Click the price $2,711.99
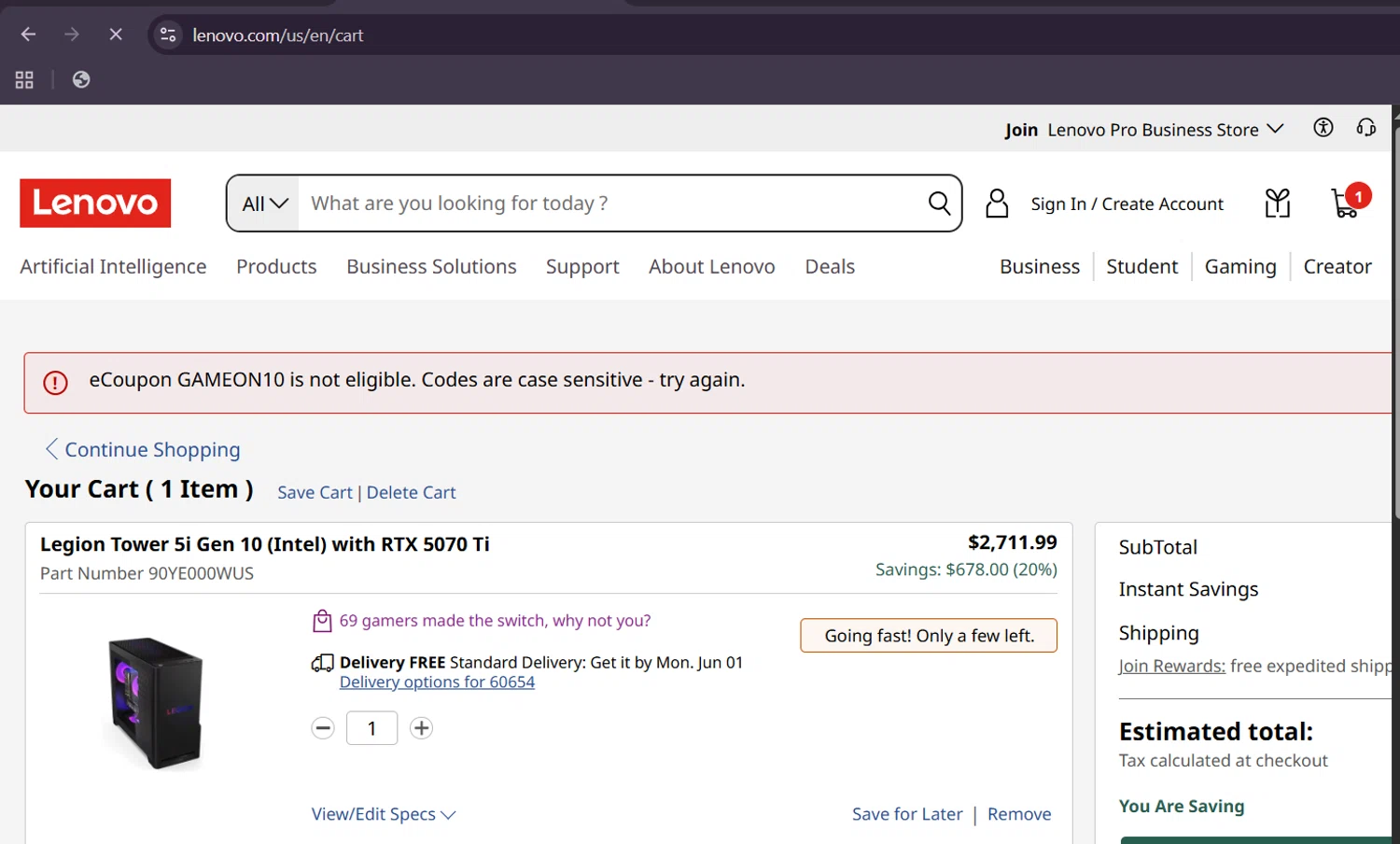Screen dimensions: 1400x844 click(1013, 542)
